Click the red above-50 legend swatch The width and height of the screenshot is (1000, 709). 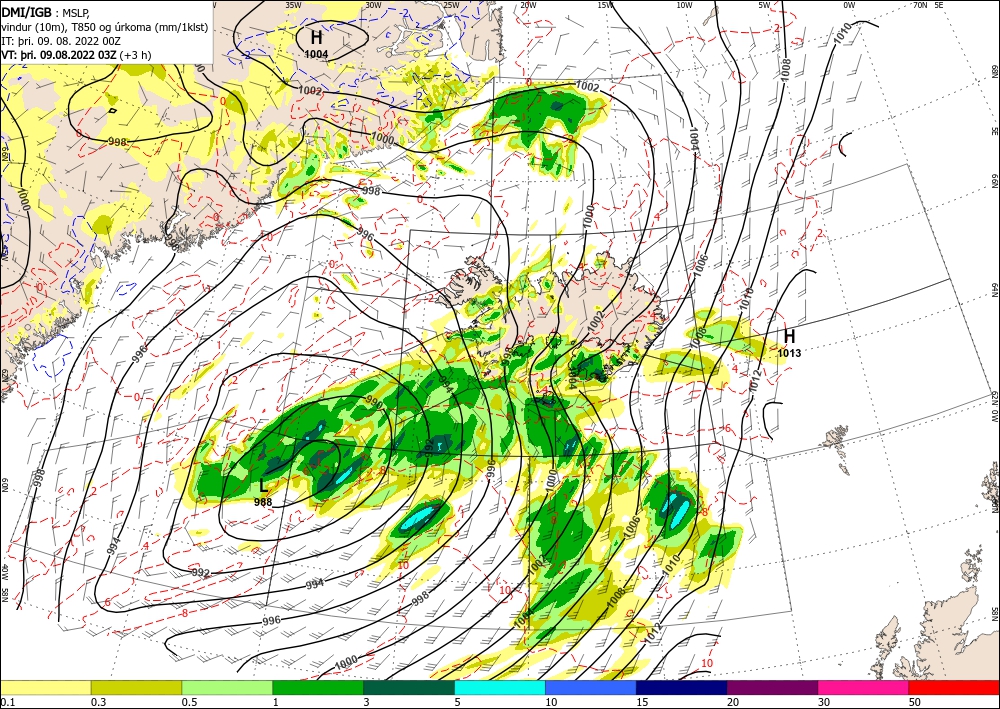(954, 687)
